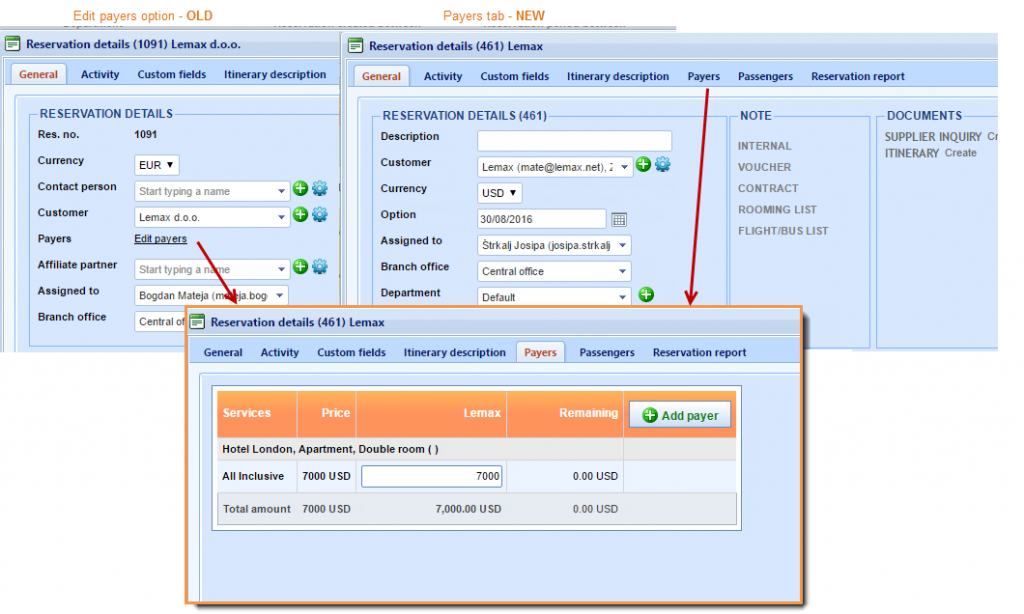Screen dimensions: 1024x614
Task: Add new customer plus icon in reservation 1091
Action: point(300,214)
